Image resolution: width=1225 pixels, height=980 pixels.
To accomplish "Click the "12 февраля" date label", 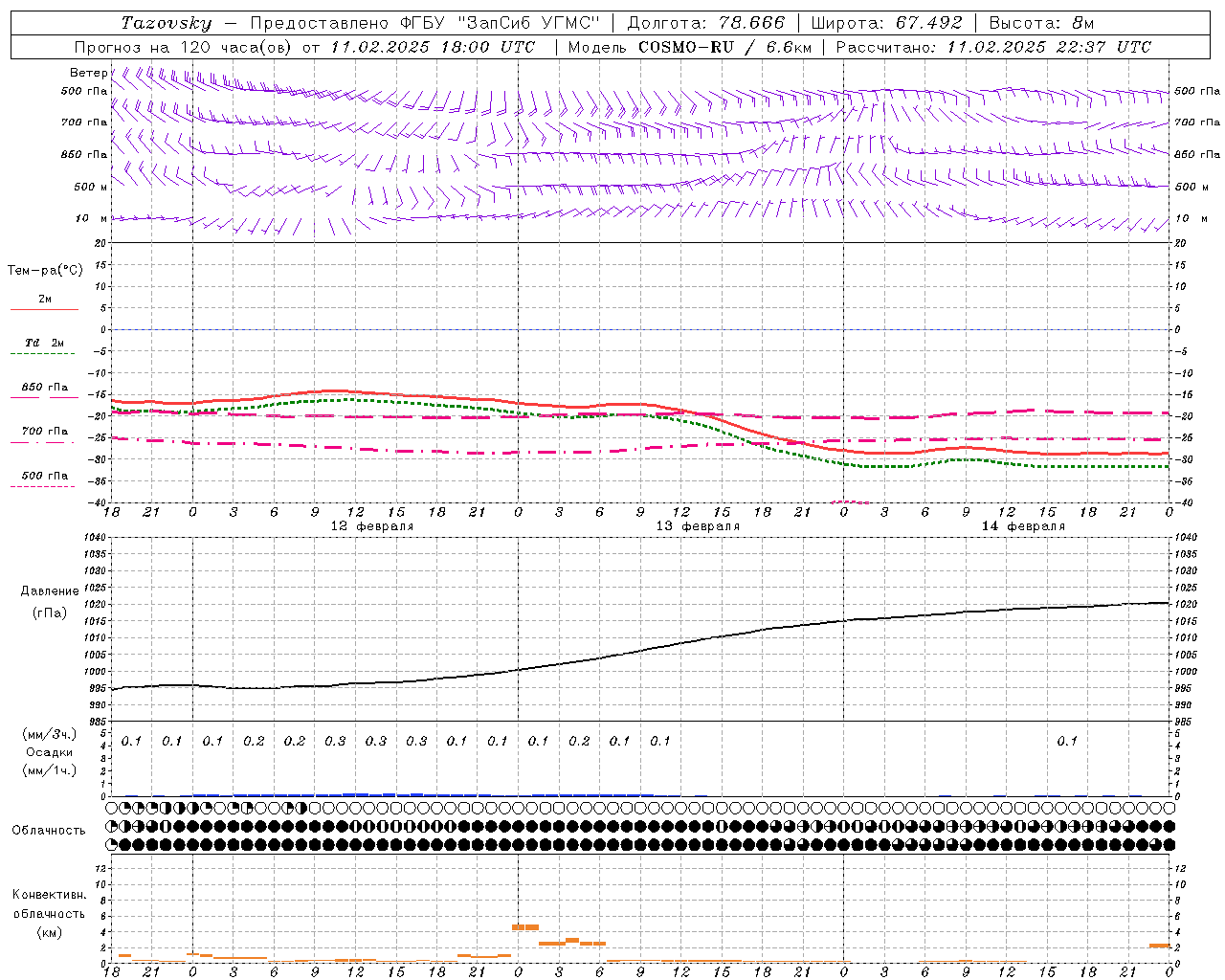I will (372, 526).
